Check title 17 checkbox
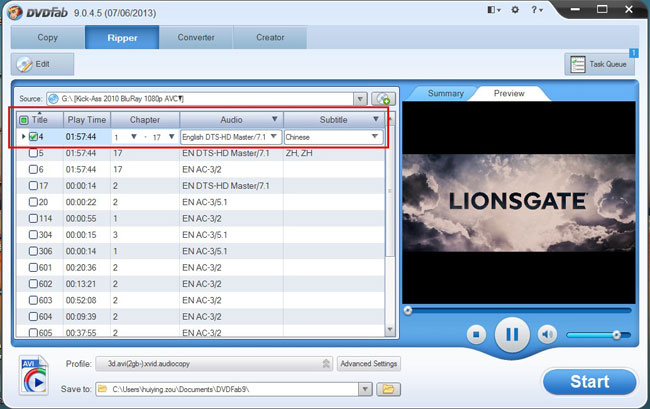650x409 pixels. [33, 186]
